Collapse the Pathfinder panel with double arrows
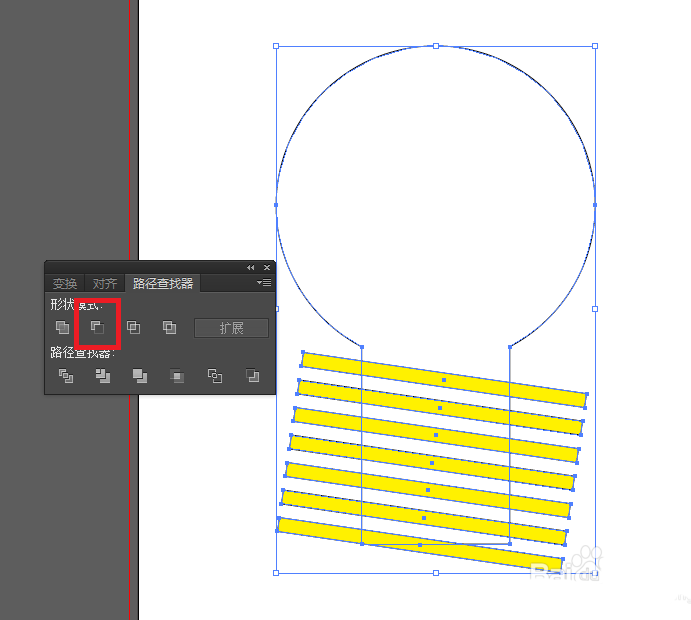The width and height of the screenshot is (691, 620). 251,267
